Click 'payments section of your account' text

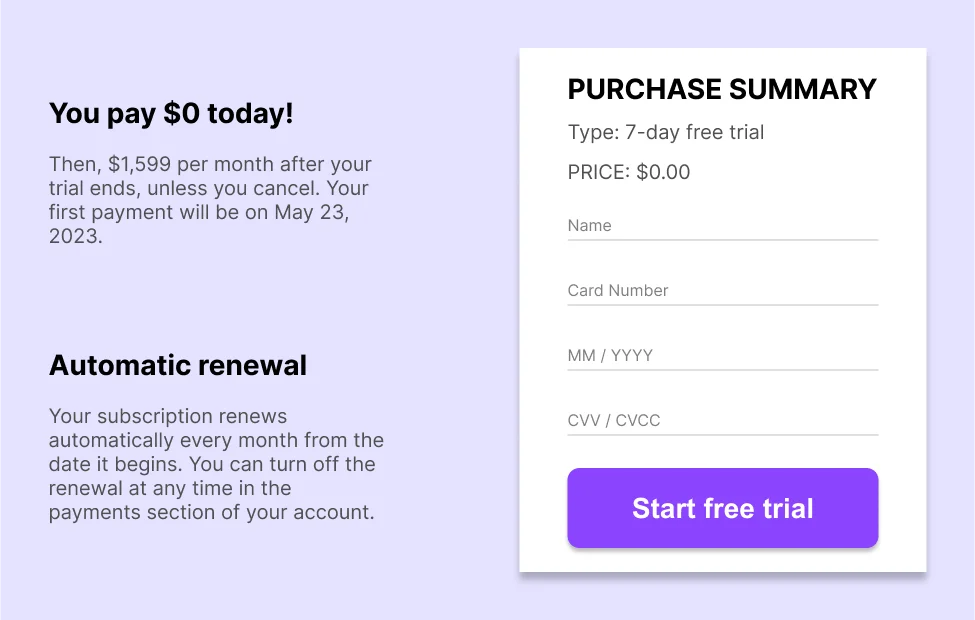211,512
